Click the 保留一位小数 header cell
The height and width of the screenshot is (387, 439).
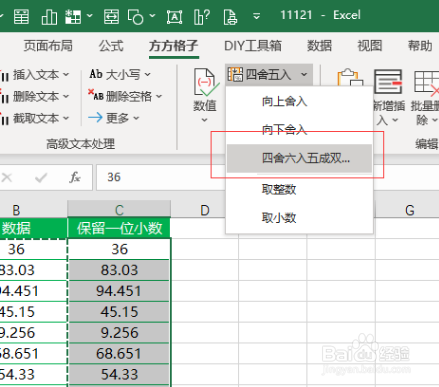(x=119, y=228)
